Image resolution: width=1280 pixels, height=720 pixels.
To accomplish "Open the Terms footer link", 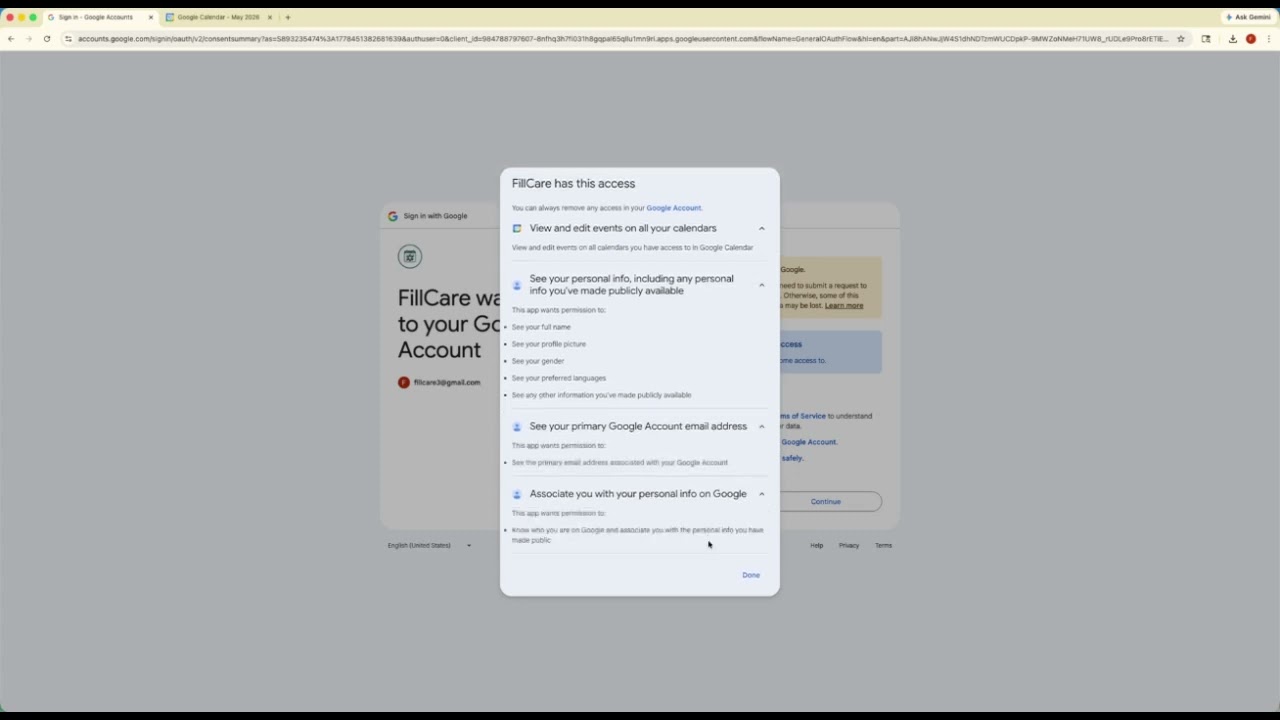I will [x=883, y=546].
